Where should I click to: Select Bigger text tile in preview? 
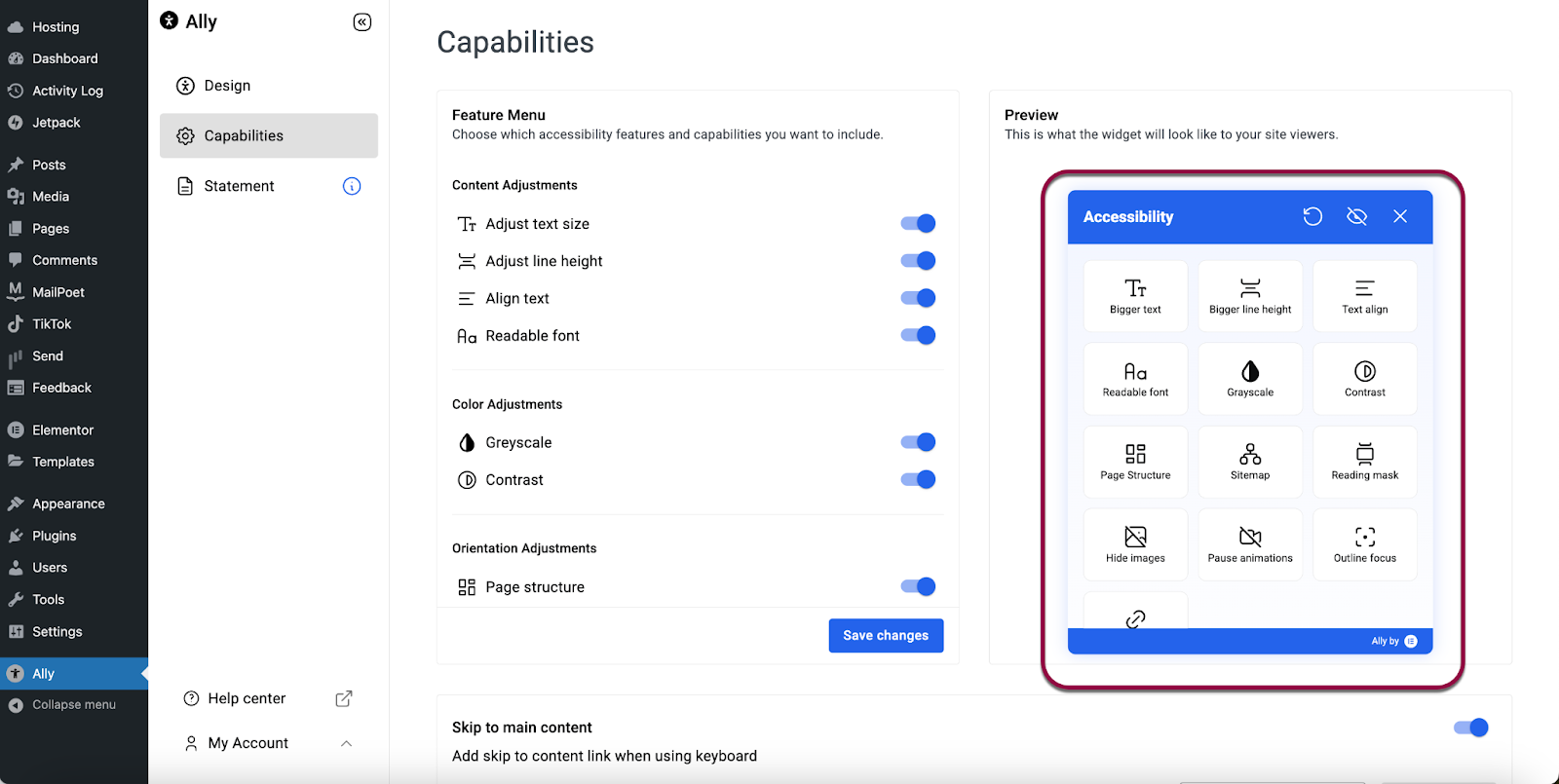pyautogui.click(x=1135, y=296)
